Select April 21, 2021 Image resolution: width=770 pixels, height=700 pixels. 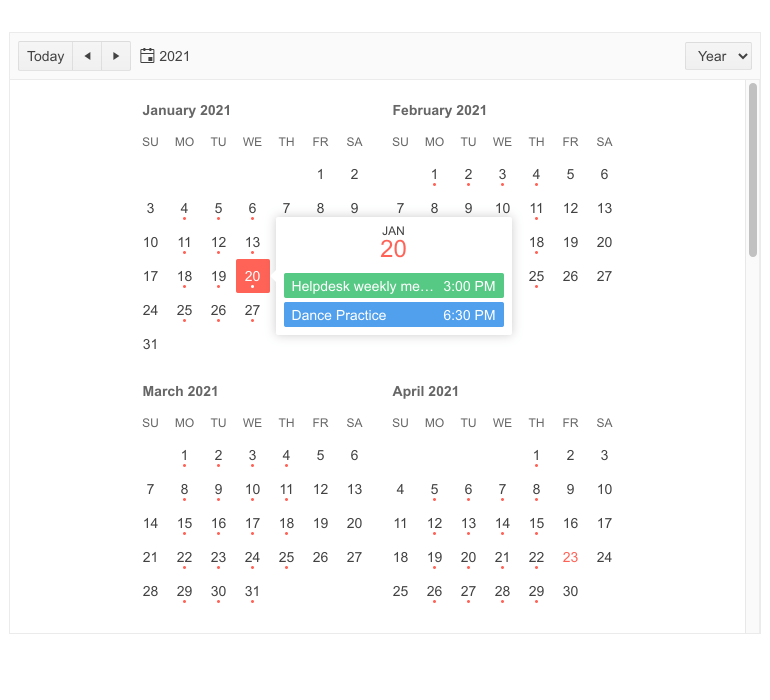pyautogui.click(x=502, y=557)
